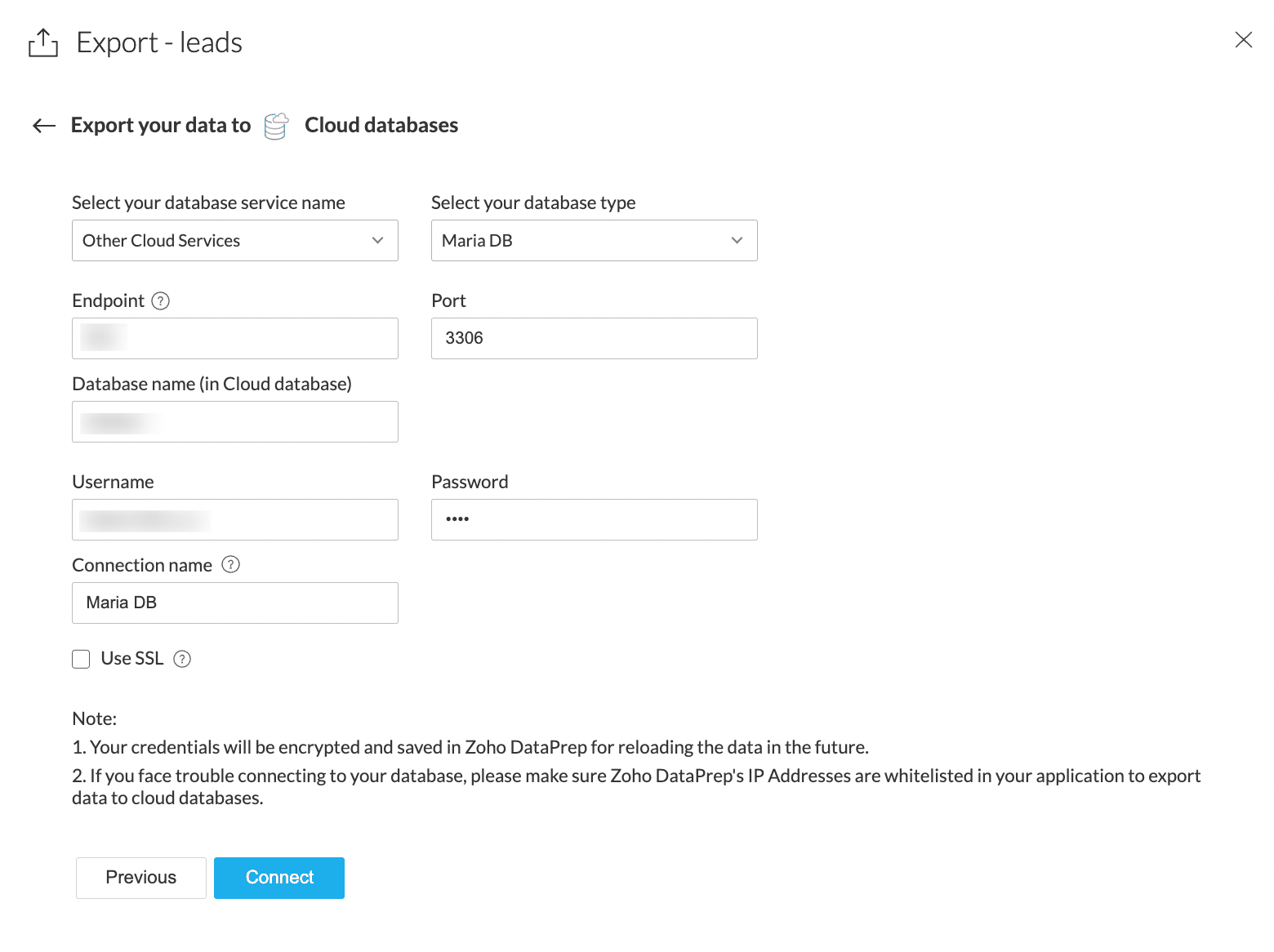Viewport: 1274px width, 952px height.
Task: Click the Connect button
Action: (279, 878)
